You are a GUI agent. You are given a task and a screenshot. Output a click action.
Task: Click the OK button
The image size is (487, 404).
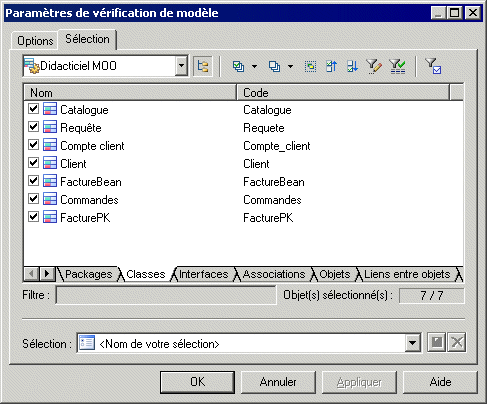pyautogui.click(x=197, y=382)
